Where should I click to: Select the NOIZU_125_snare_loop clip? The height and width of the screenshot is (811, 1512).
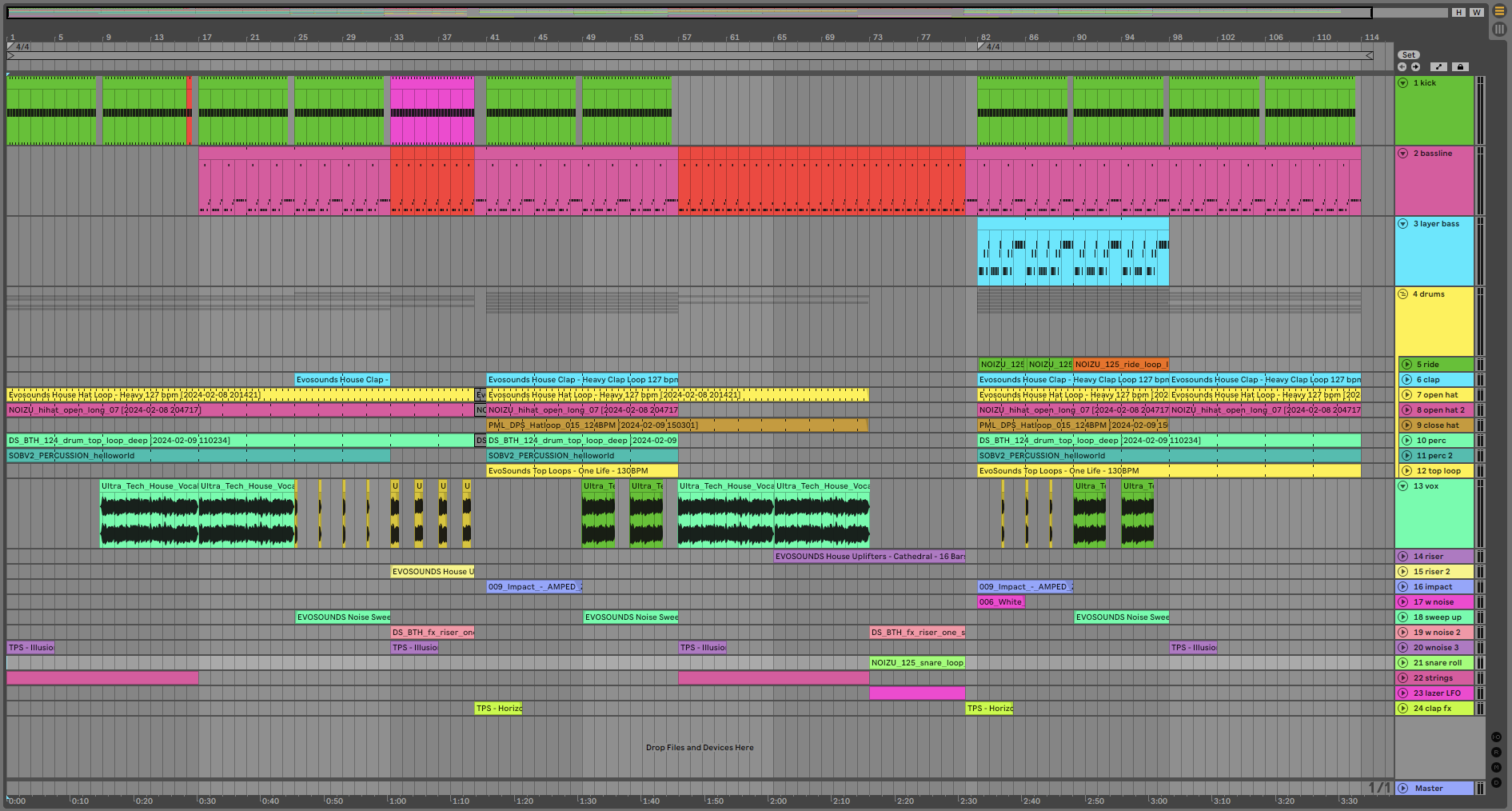[x=918, y=663]
